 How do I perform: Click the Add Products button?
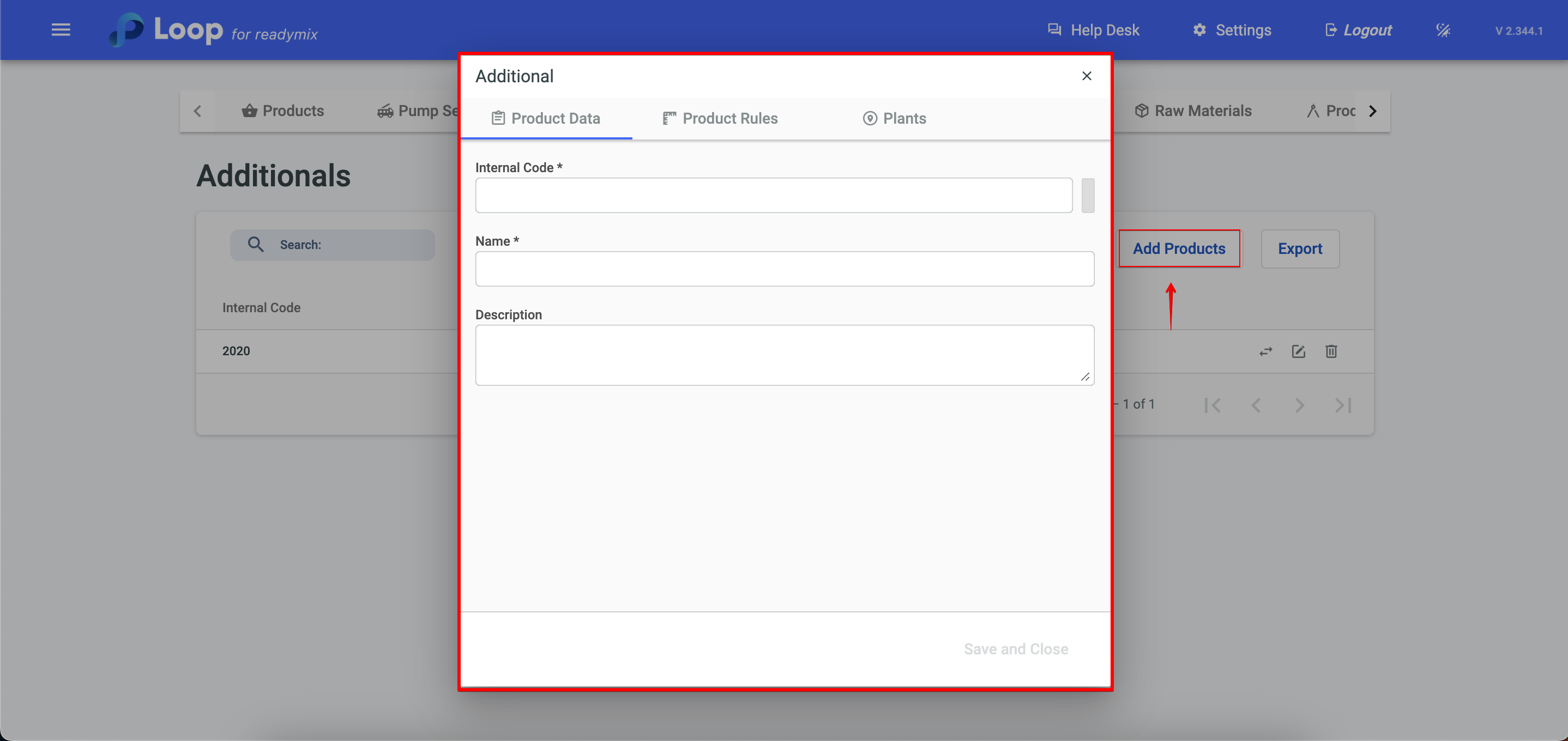pyautogui.click(x=1179, y=249)
